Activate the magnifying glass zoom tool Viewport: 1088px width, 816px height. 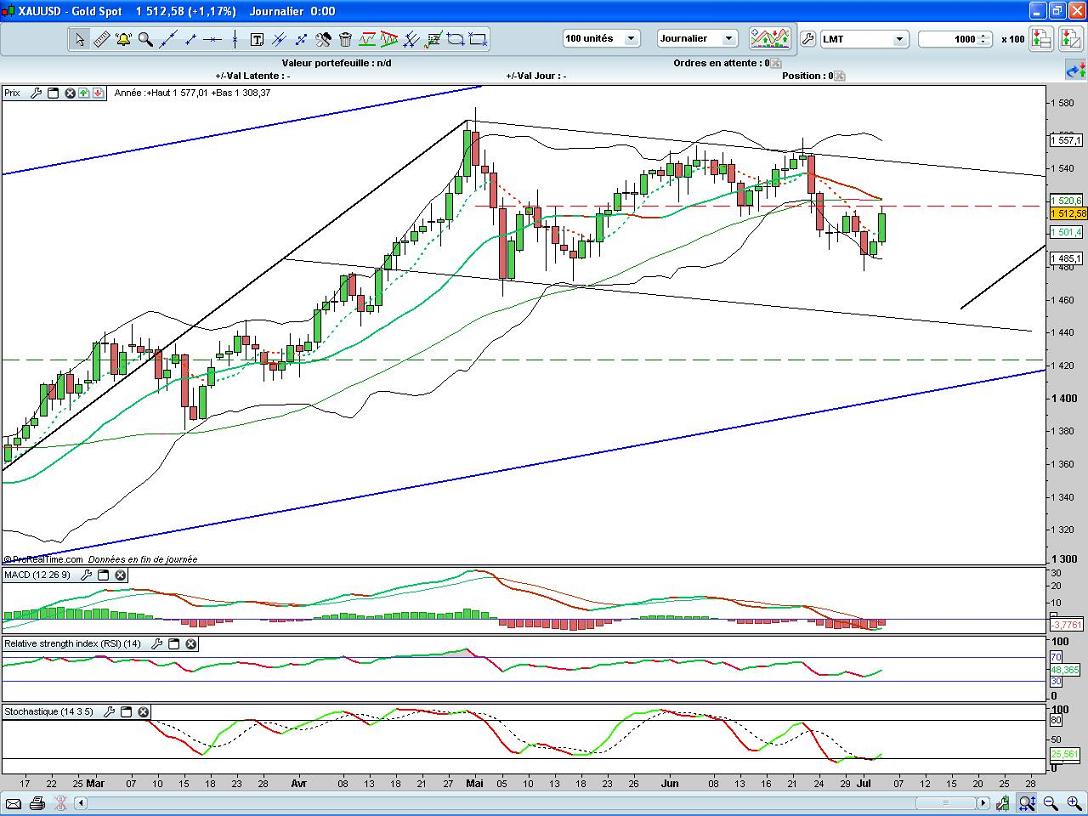[145, 39]
